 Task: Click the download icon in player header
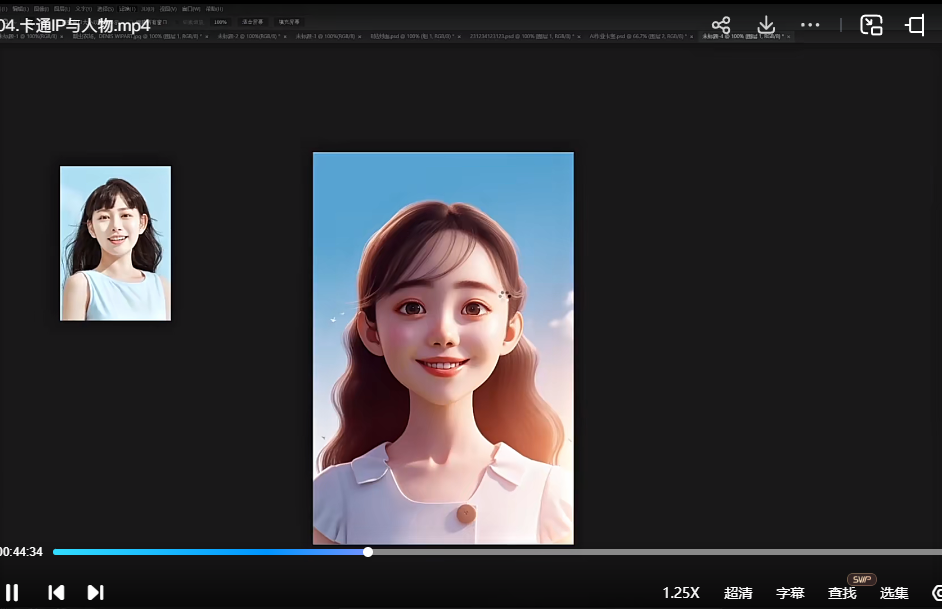pos(766,25)
